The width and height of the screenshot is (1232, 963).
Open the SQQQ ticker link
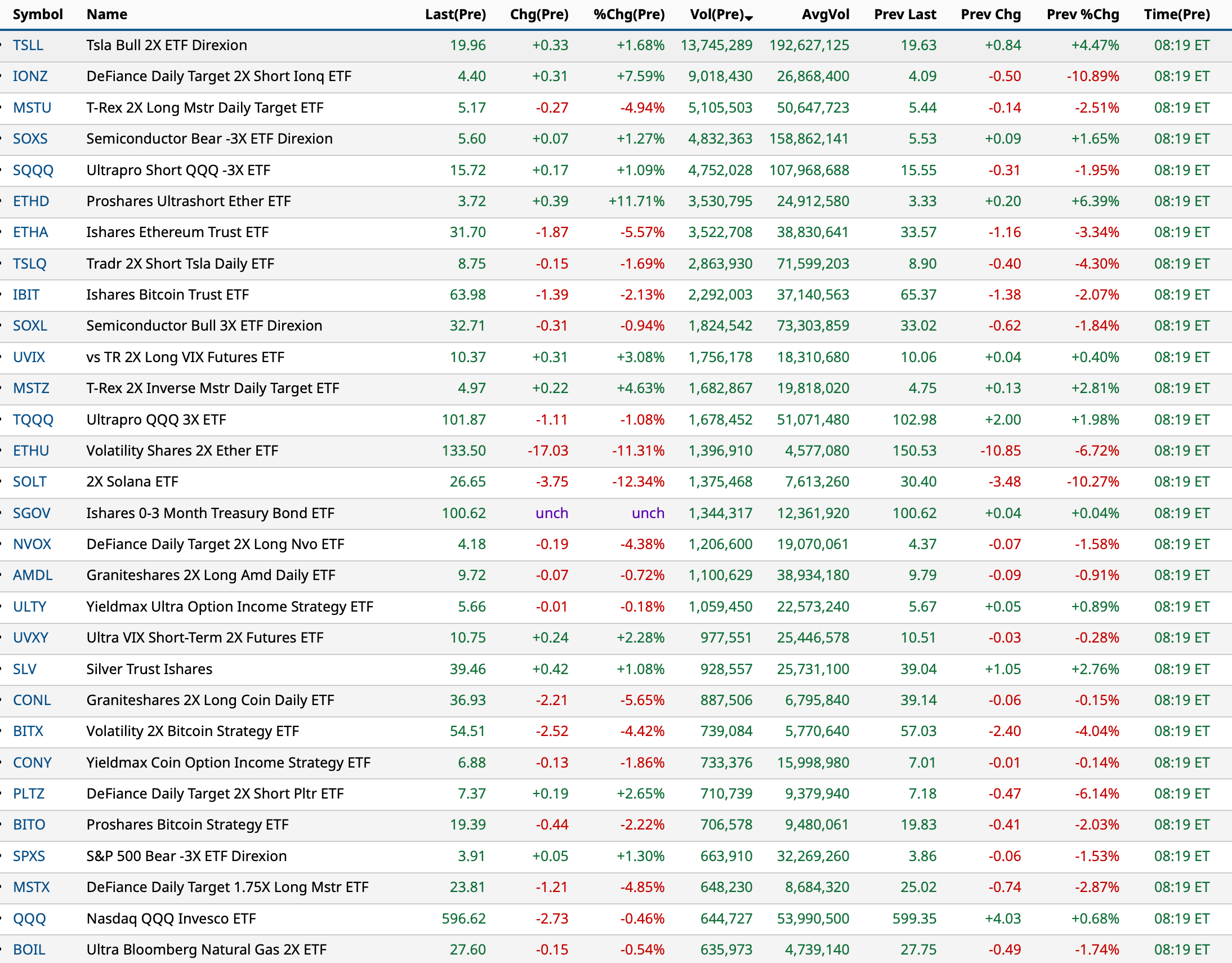click(x=33, y=170)
